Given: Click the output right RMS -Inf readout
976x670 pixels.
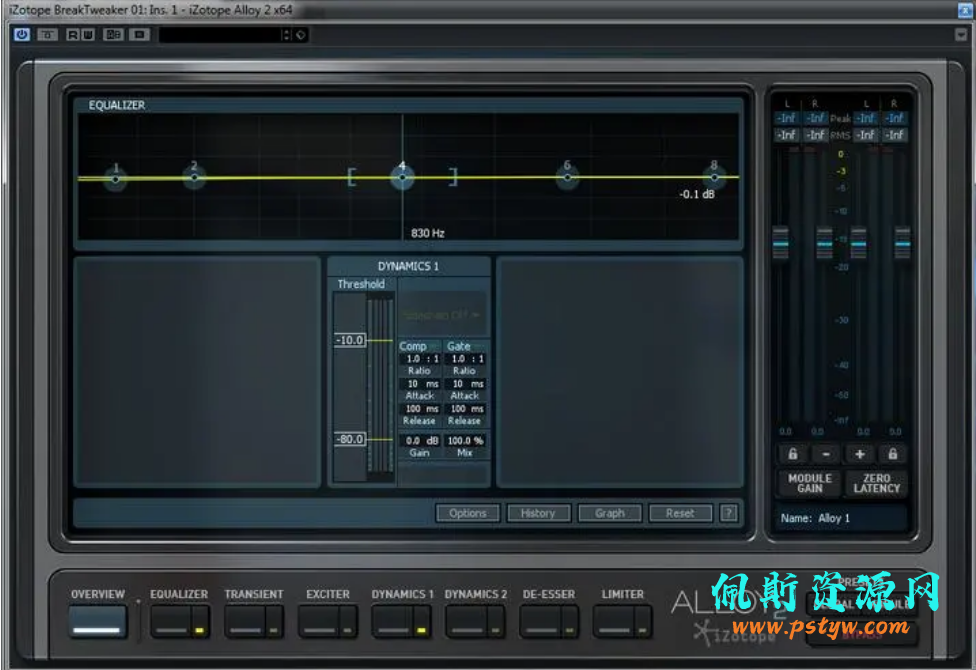Looking at the screenshot, I should coord(895,134).
